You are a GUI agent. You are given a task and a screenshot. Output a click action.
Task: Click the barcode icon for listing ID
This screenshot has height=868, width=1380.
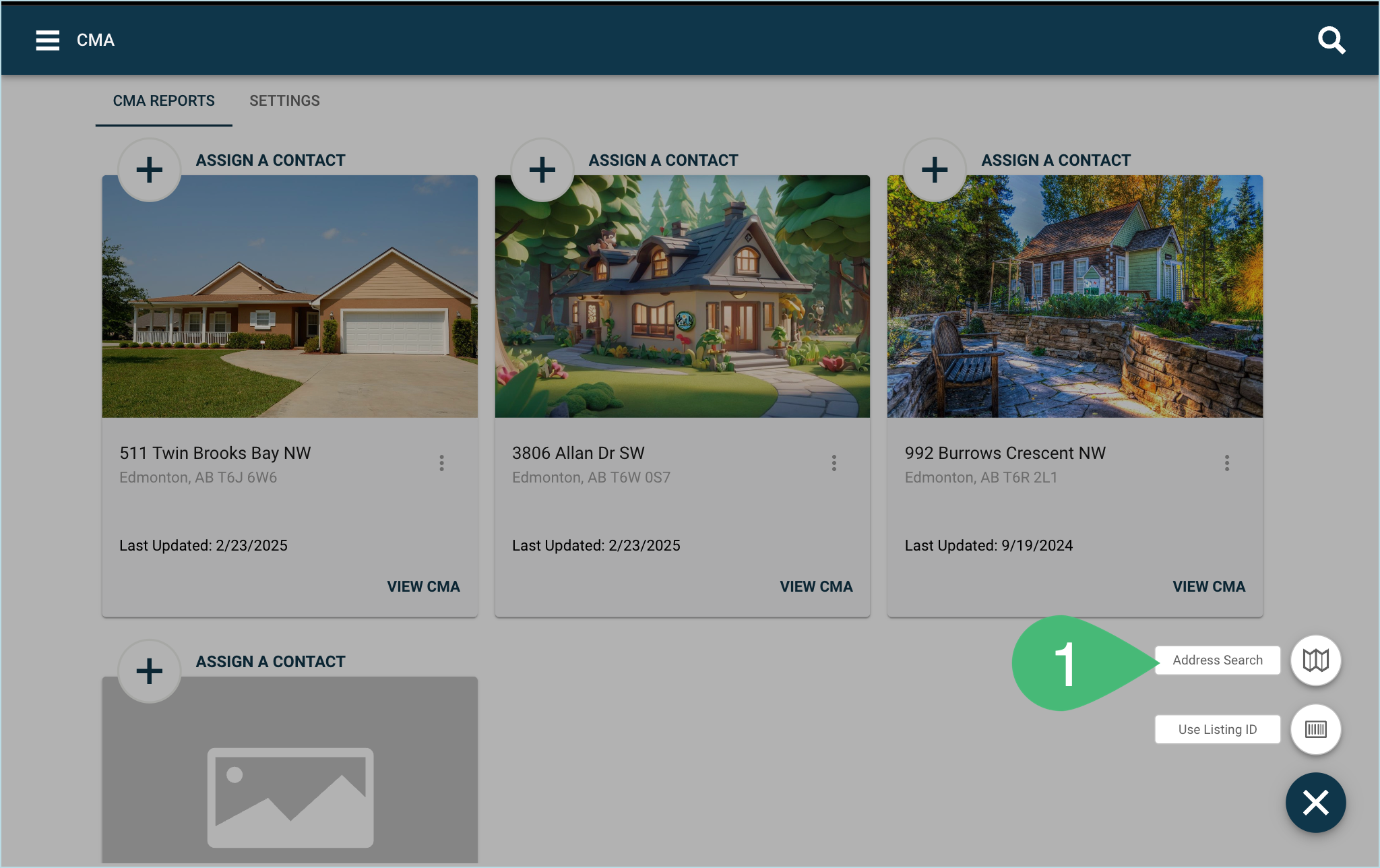(1315, 729)
